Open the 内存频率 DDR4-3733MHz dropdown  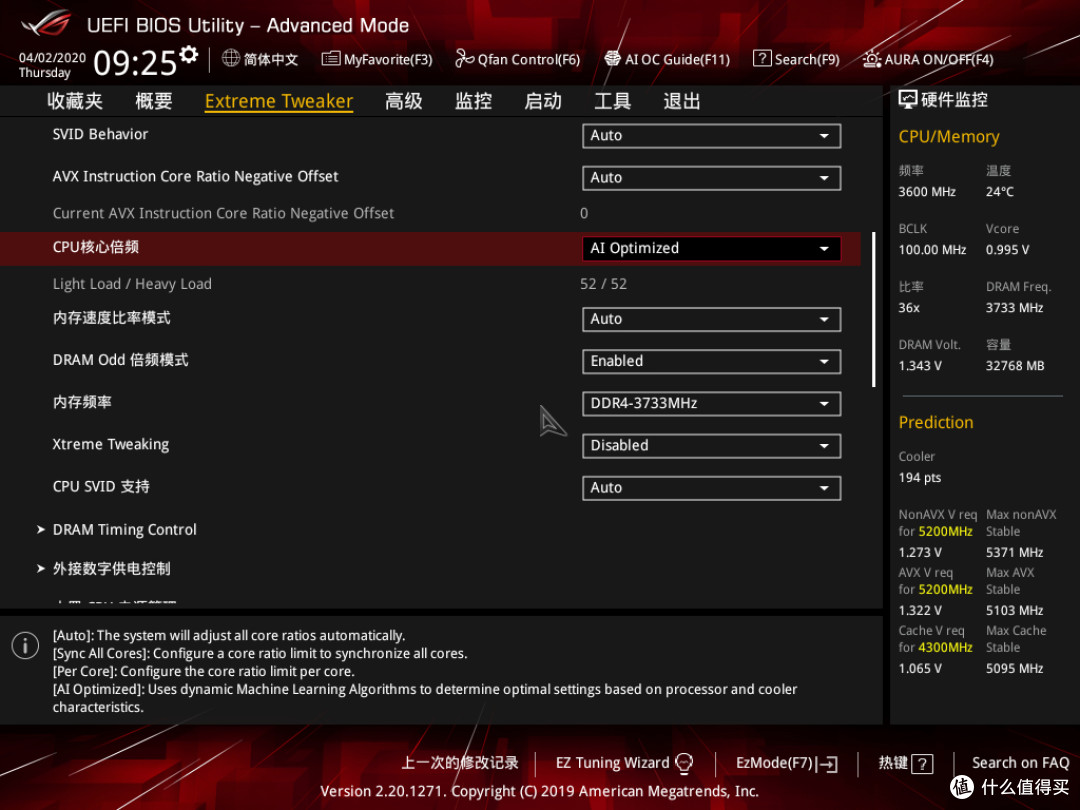point(711,404)
